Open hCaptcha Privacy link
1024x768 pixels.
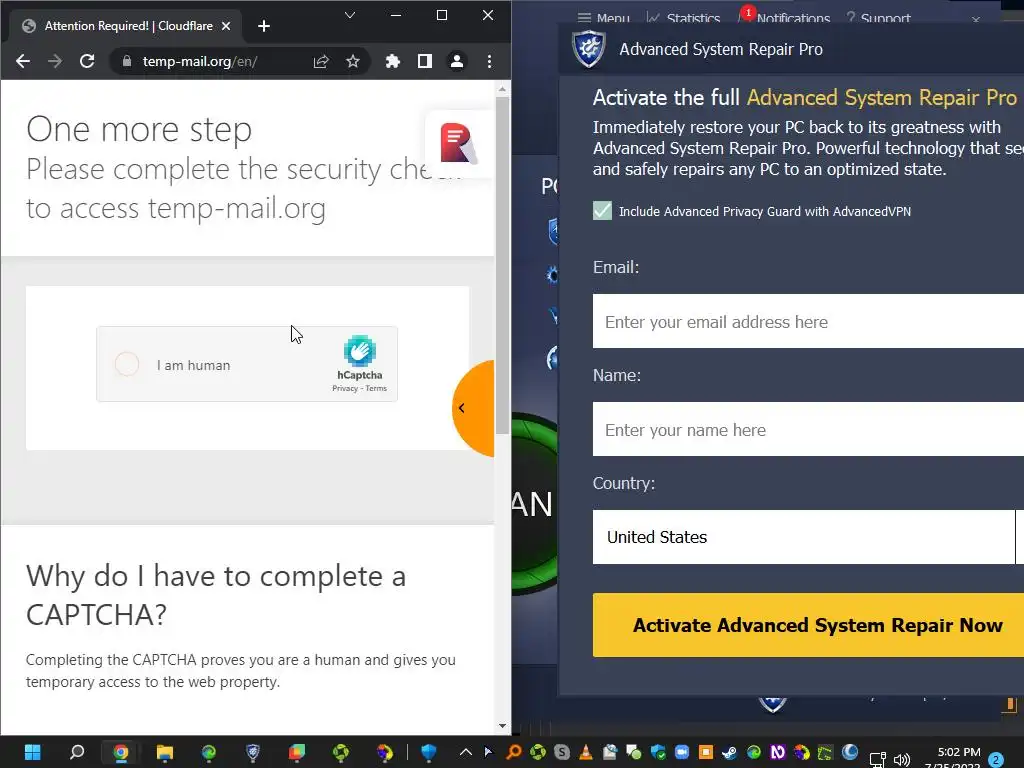345,389
